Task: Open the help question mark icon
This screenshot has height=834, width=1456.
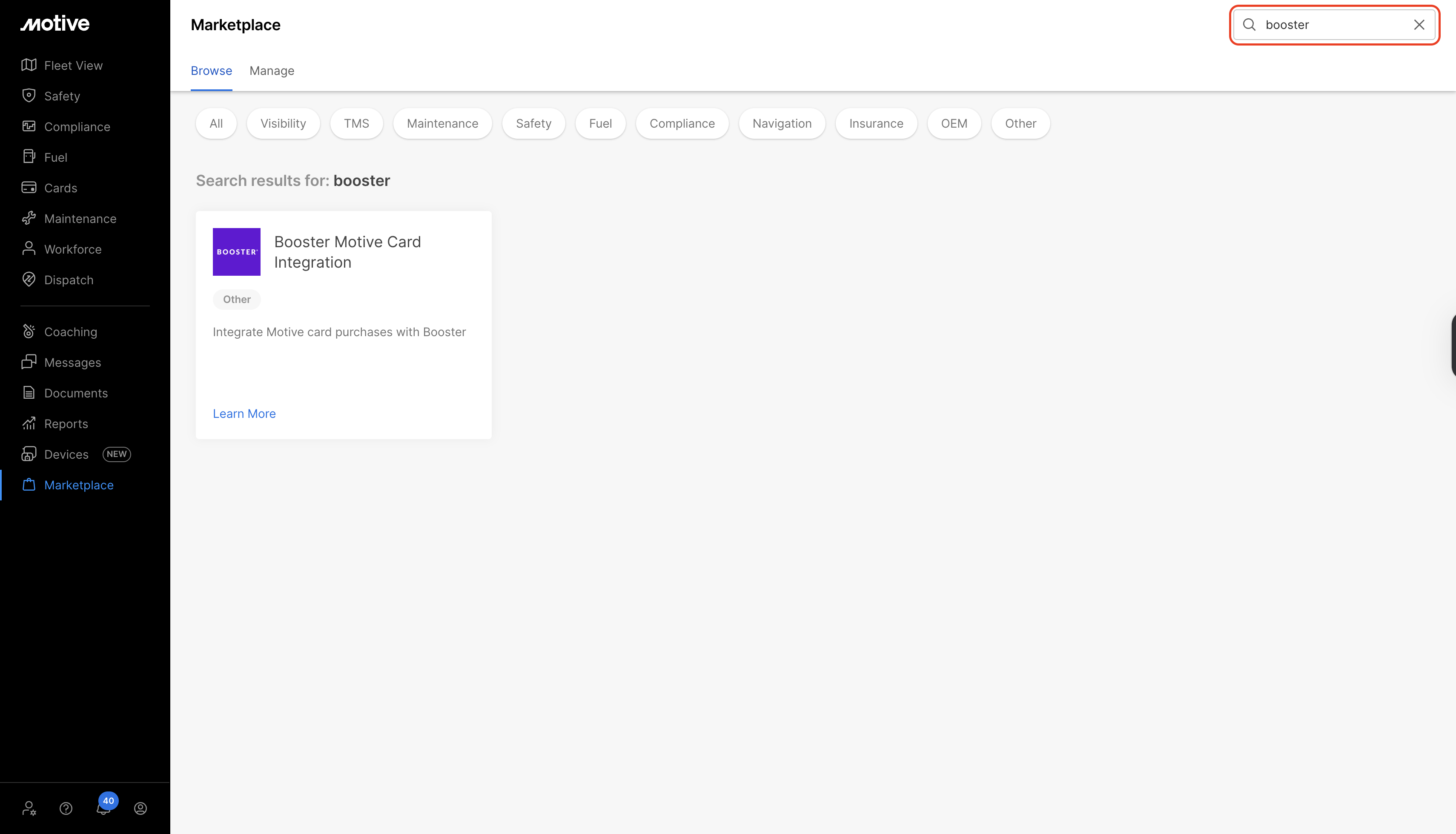Action: click(66, 808)
